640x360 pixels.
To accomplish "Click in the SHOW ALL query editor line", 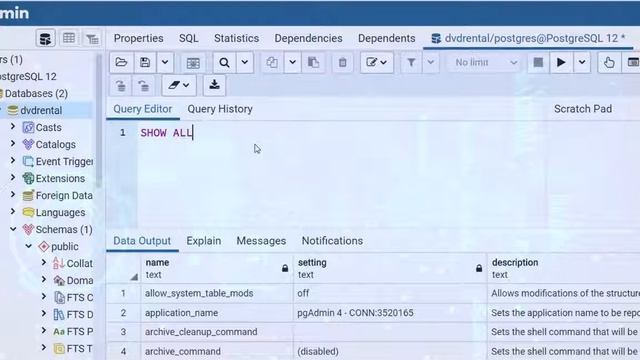I will (166, 133).
